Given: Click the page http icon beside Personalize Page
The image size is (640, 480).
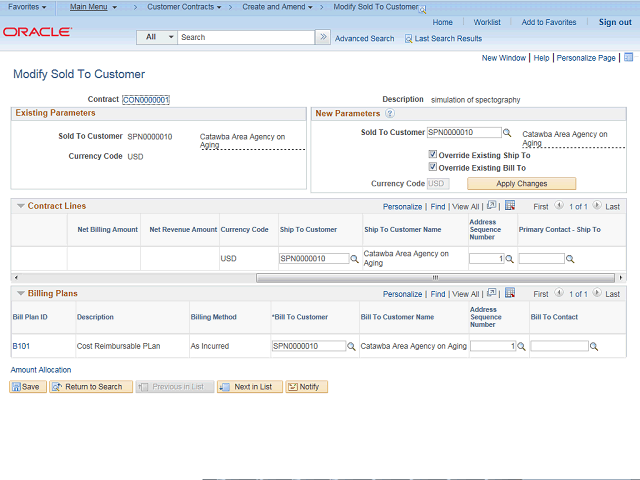Looking at the screenshot, I should pyautogui.click(x=629, y=58).
